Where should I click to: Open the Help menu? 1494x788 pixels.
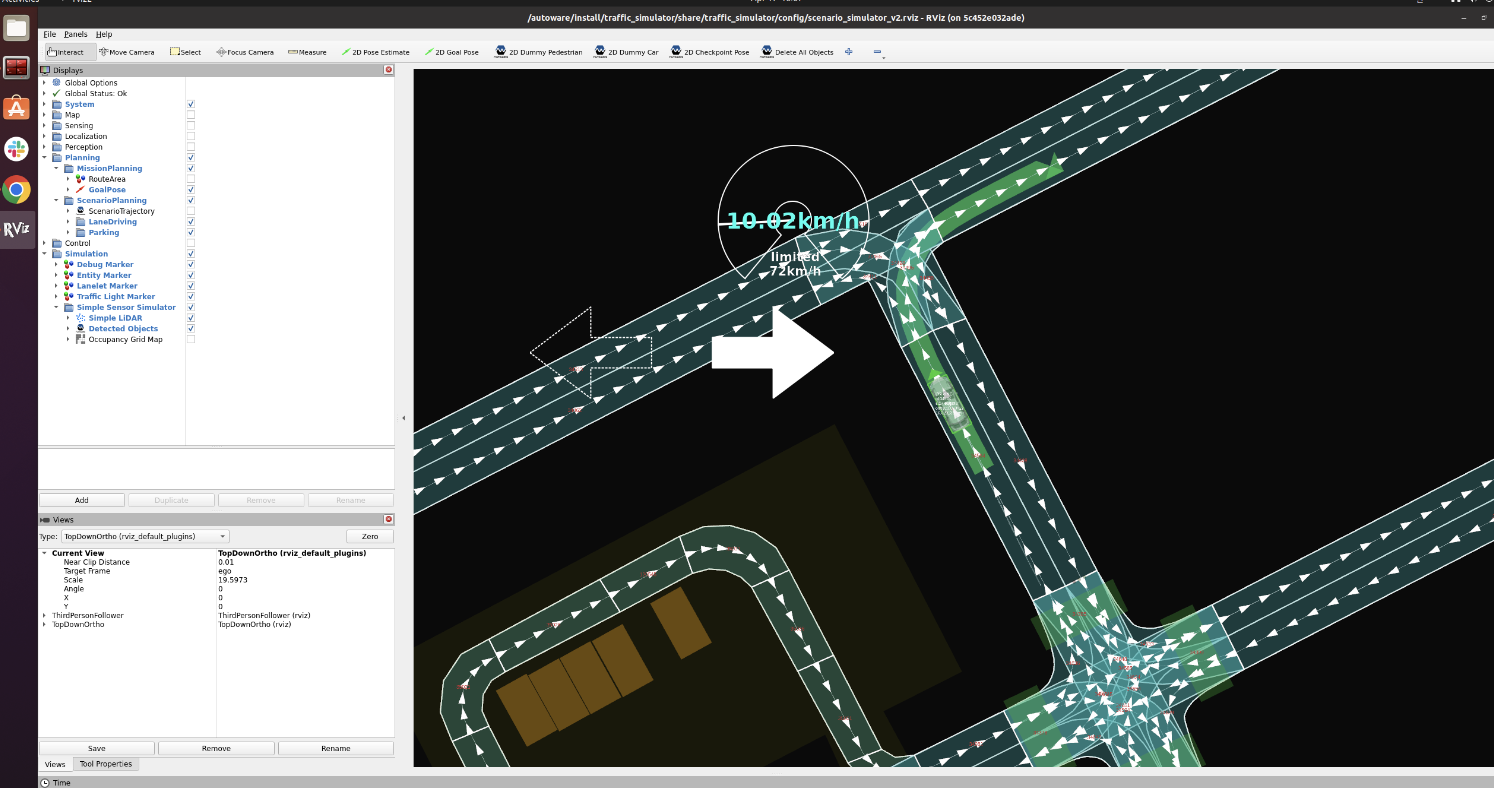point(104,34)
